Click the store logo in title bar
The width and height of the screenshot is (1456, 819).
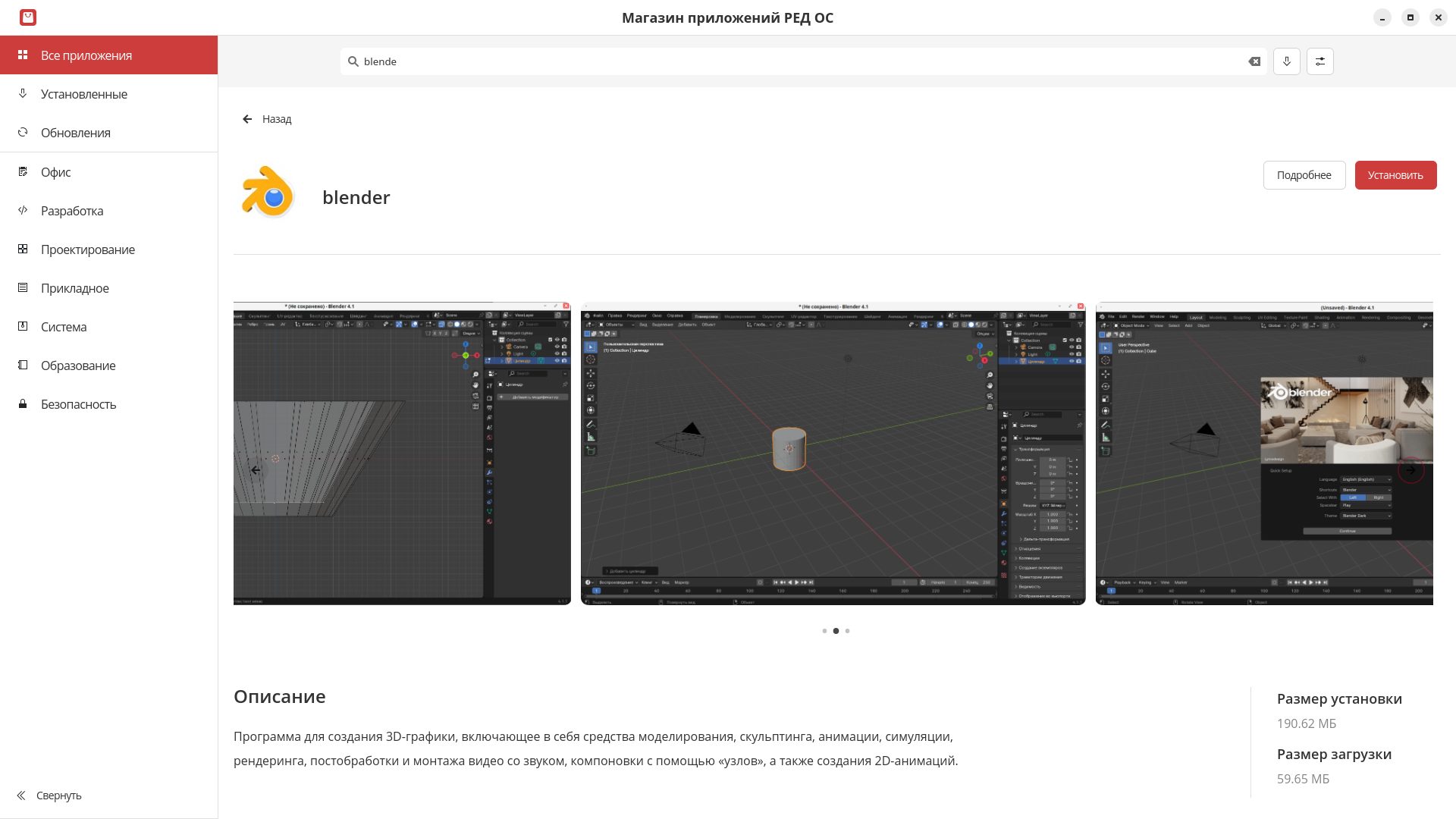tap(28, 17)
